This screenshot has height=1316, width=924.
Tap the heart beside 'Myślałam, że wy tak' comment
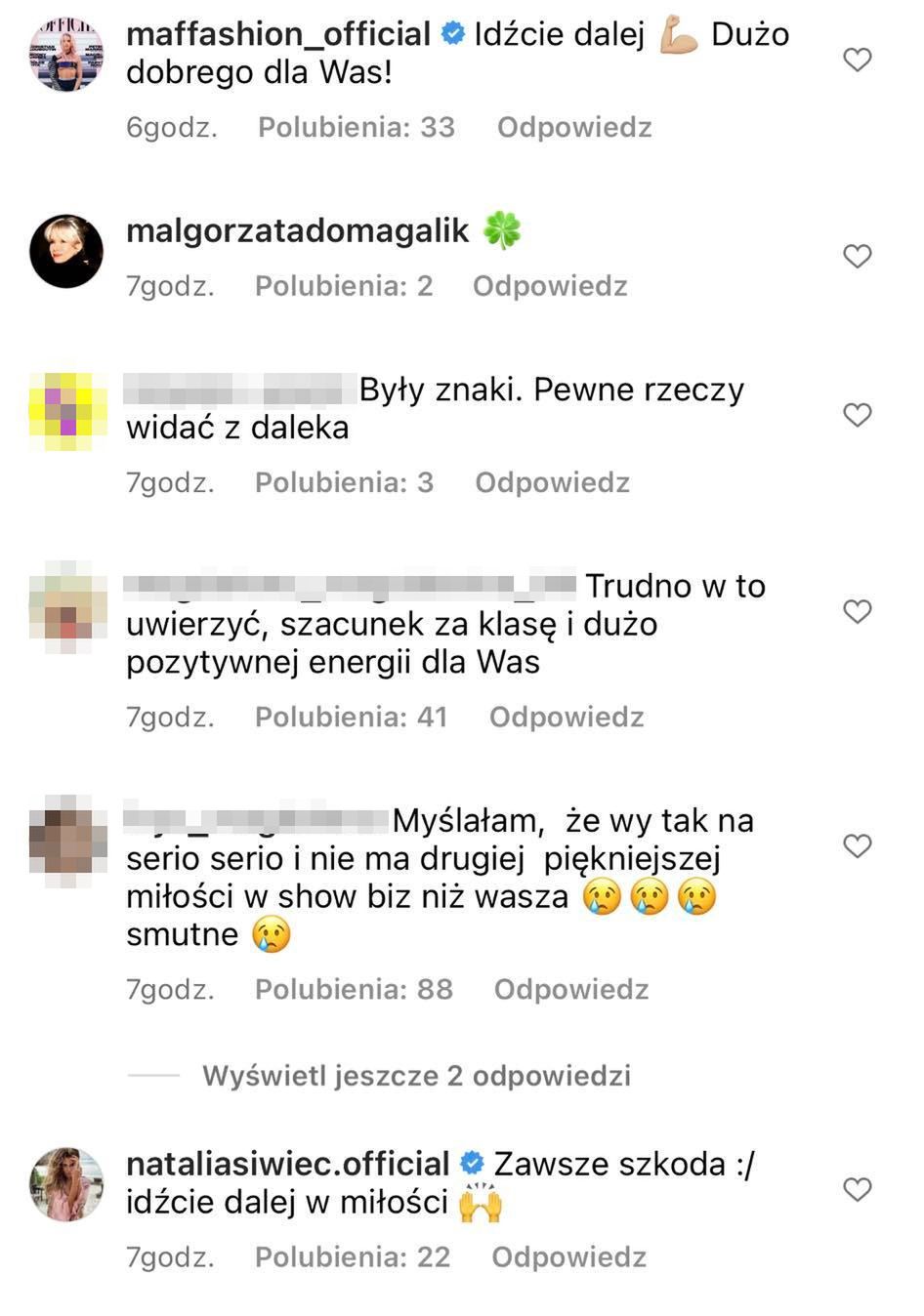[x=857, y=846]
